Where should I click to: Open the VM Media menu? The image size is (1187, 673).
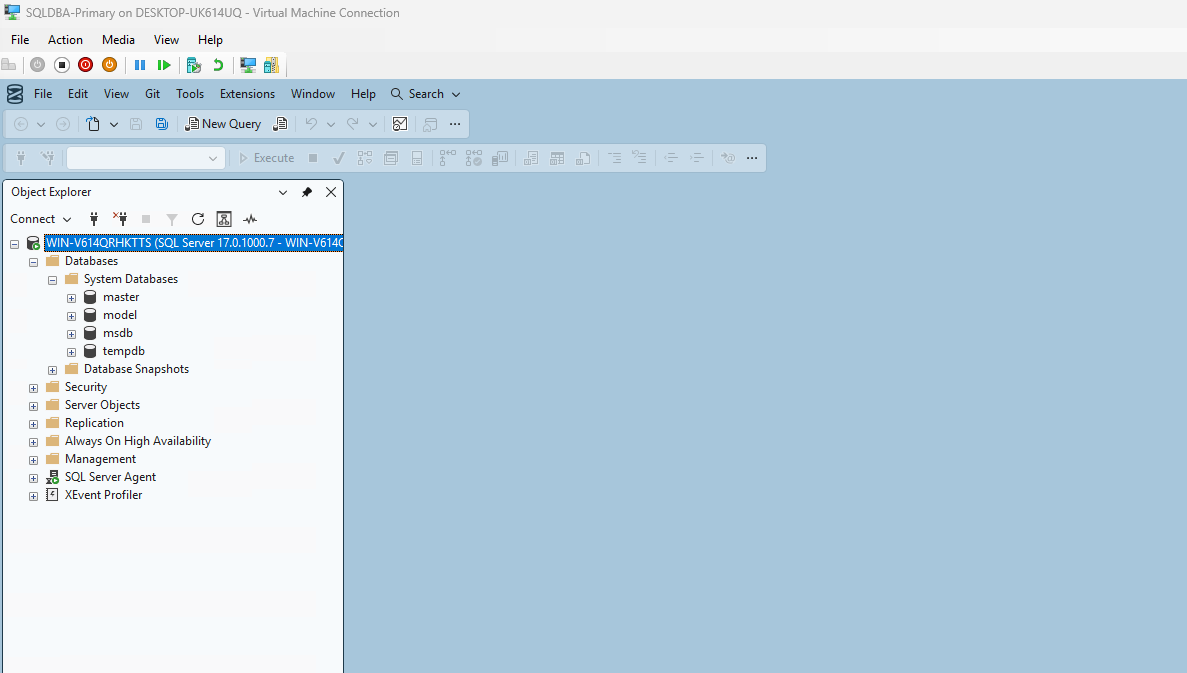[119, 40]
